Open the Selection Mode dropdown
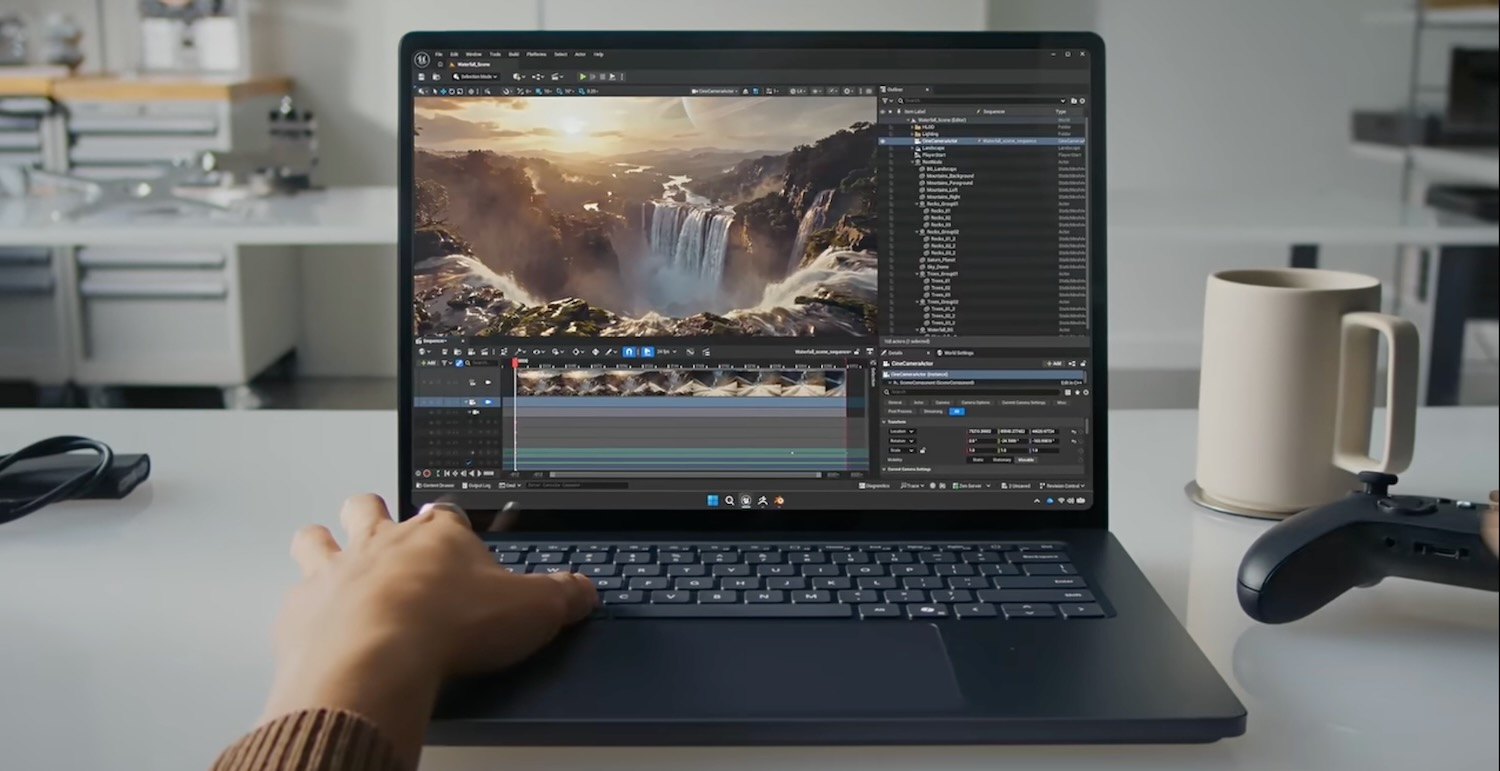The image size is (1500, 771). (476, 77)
